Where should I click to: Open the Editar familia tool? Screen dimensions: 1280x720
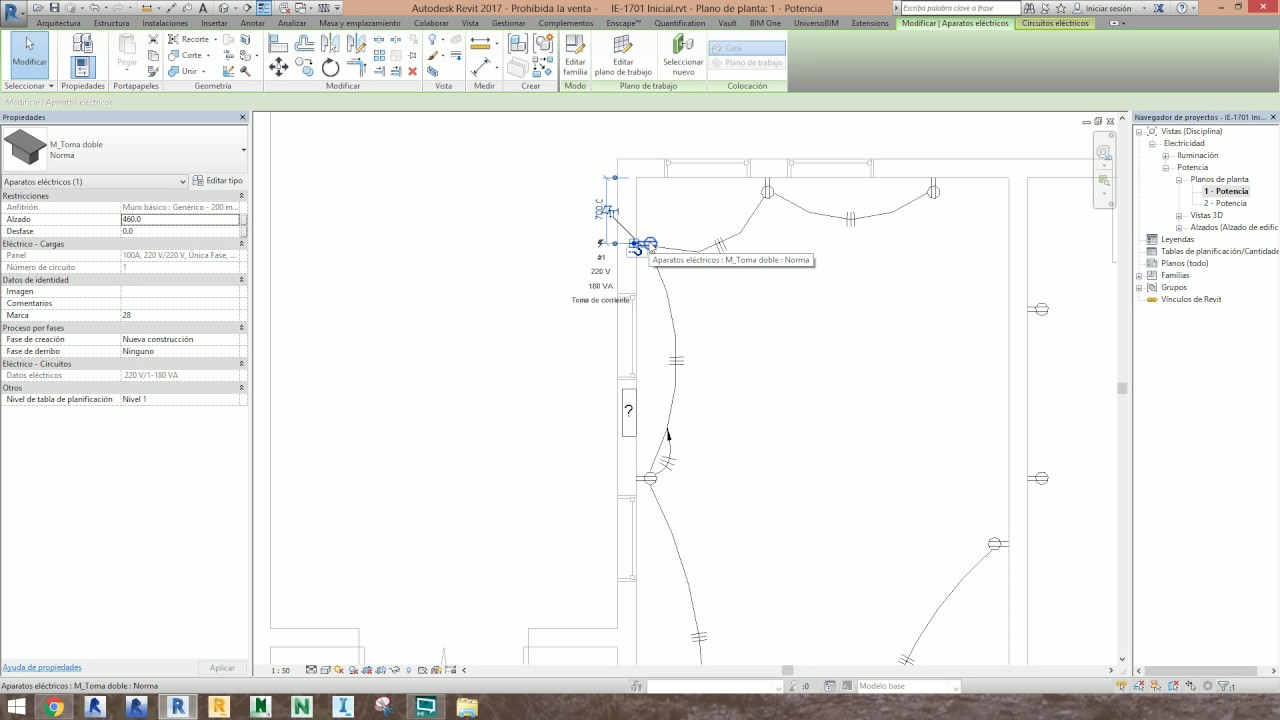[575, 54]
